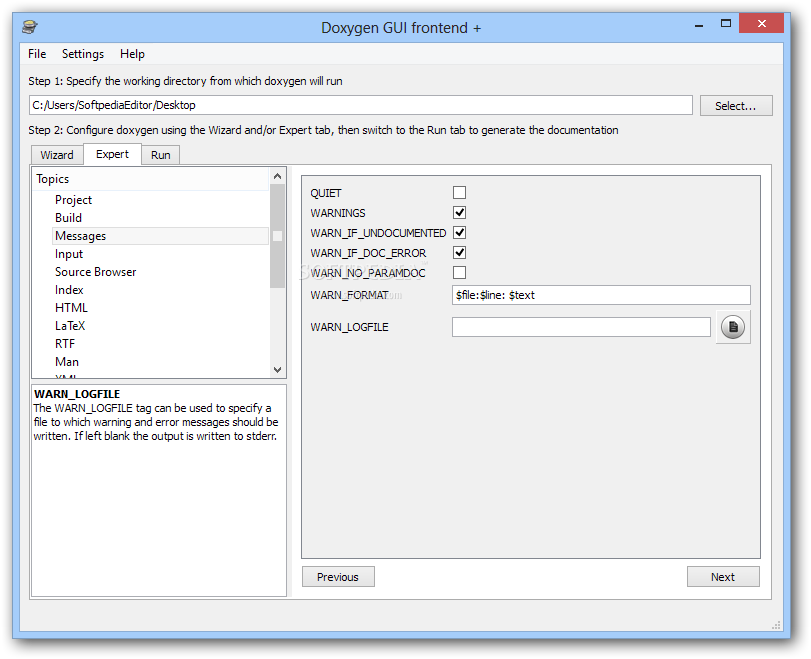Enable the QUIET checkbox
The height and width of the screenshot is (659, 811).
(459, 192)
